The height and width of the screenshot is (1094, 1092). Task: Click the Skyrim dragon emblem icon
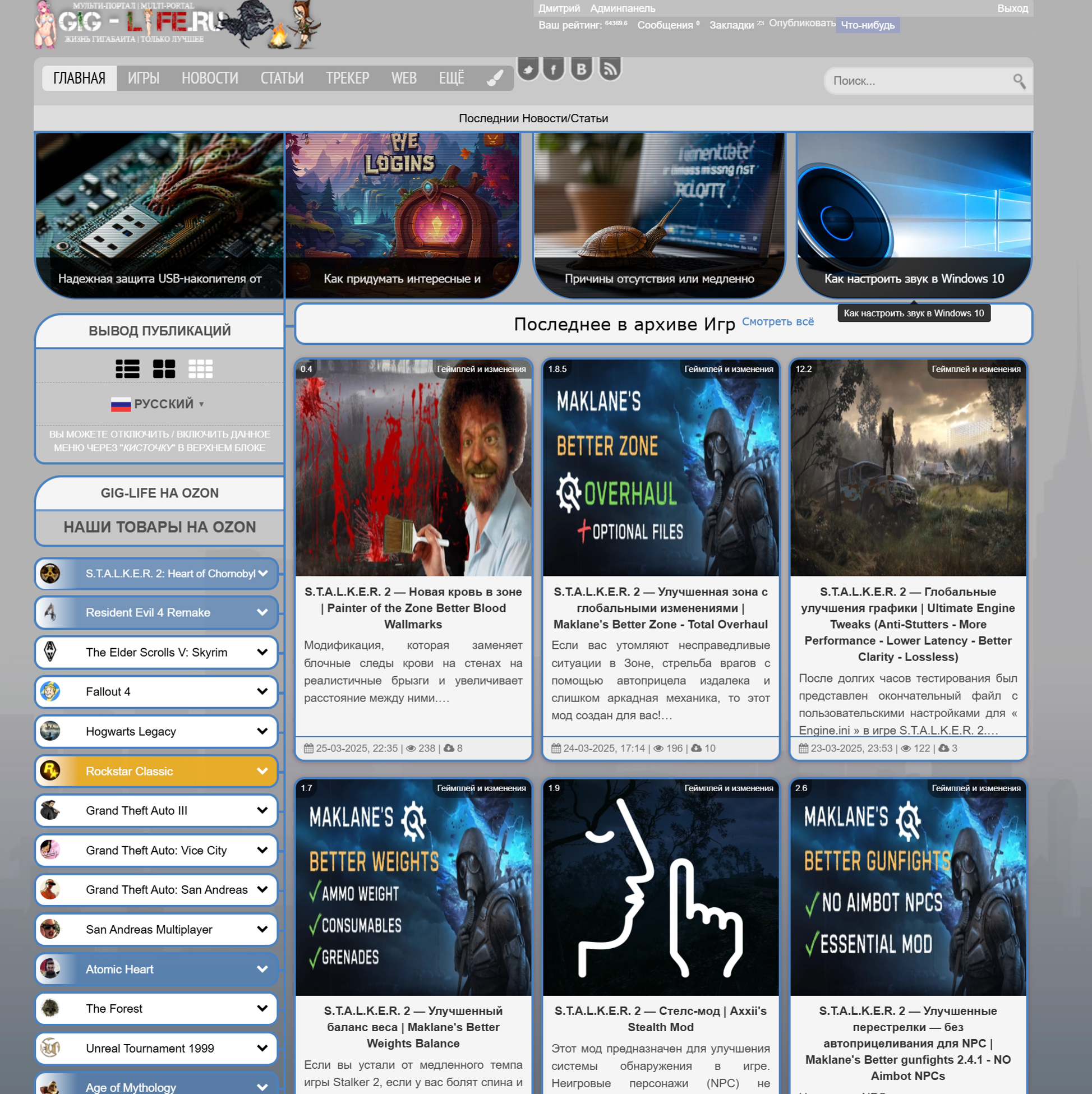coord(50,652)
